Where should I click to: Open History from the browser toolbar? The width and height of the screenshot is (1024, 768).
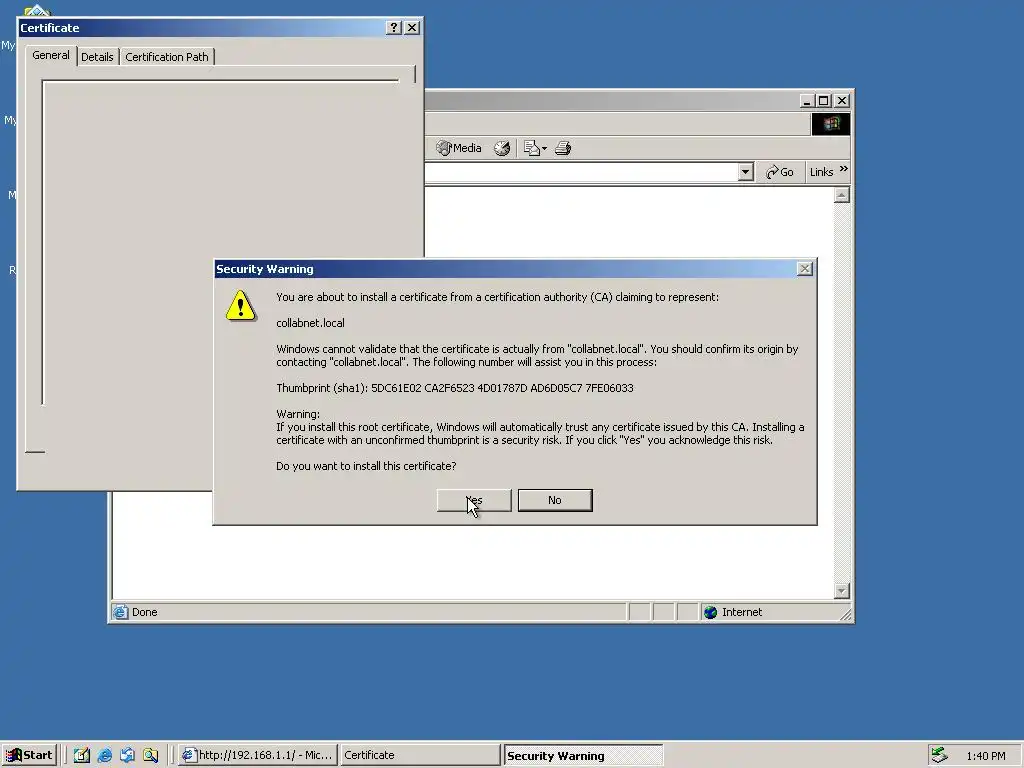point(502,148)
